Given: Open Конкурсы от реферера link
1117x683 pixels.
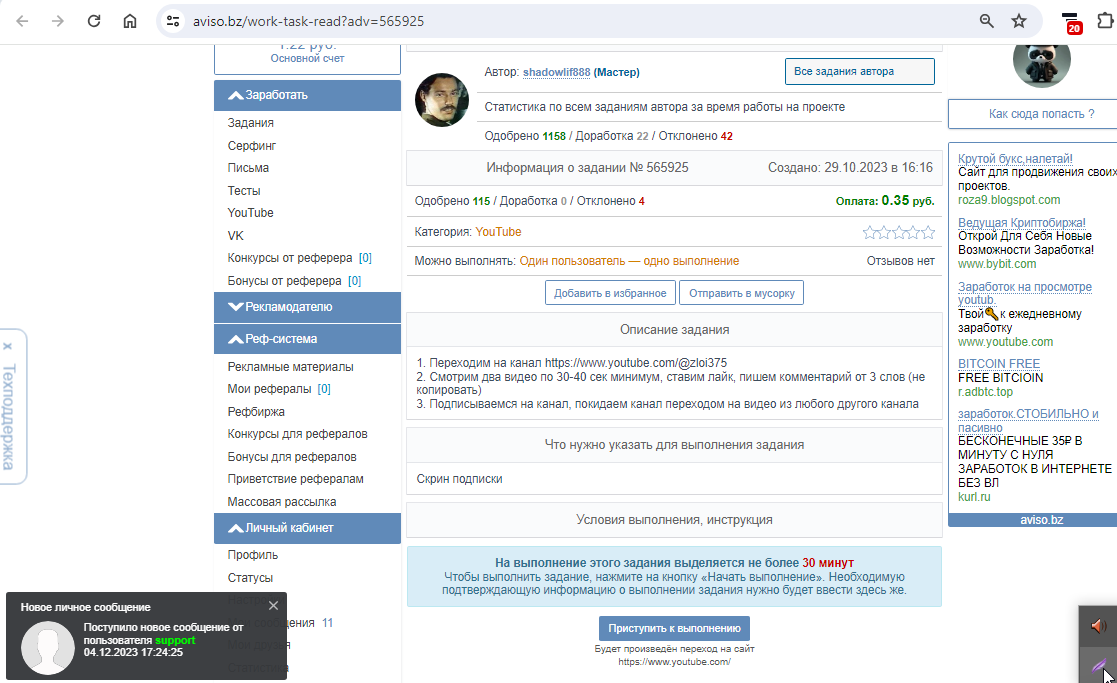Looking at the screenshot, I should click(290, 258).
